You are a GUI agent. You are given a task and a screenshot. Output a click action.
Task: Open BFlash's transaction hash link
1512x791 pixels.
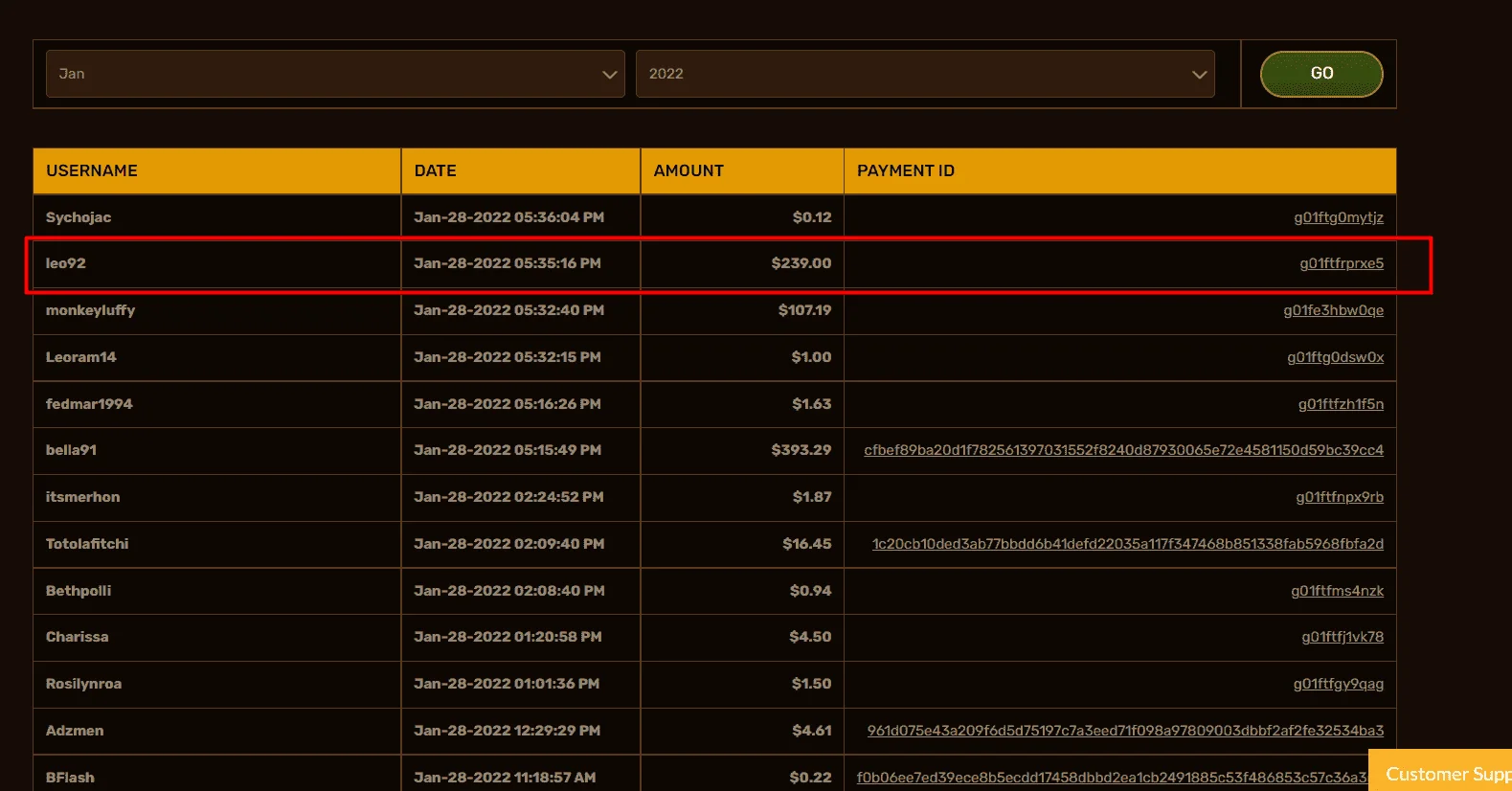click(x=1112, y=778)
